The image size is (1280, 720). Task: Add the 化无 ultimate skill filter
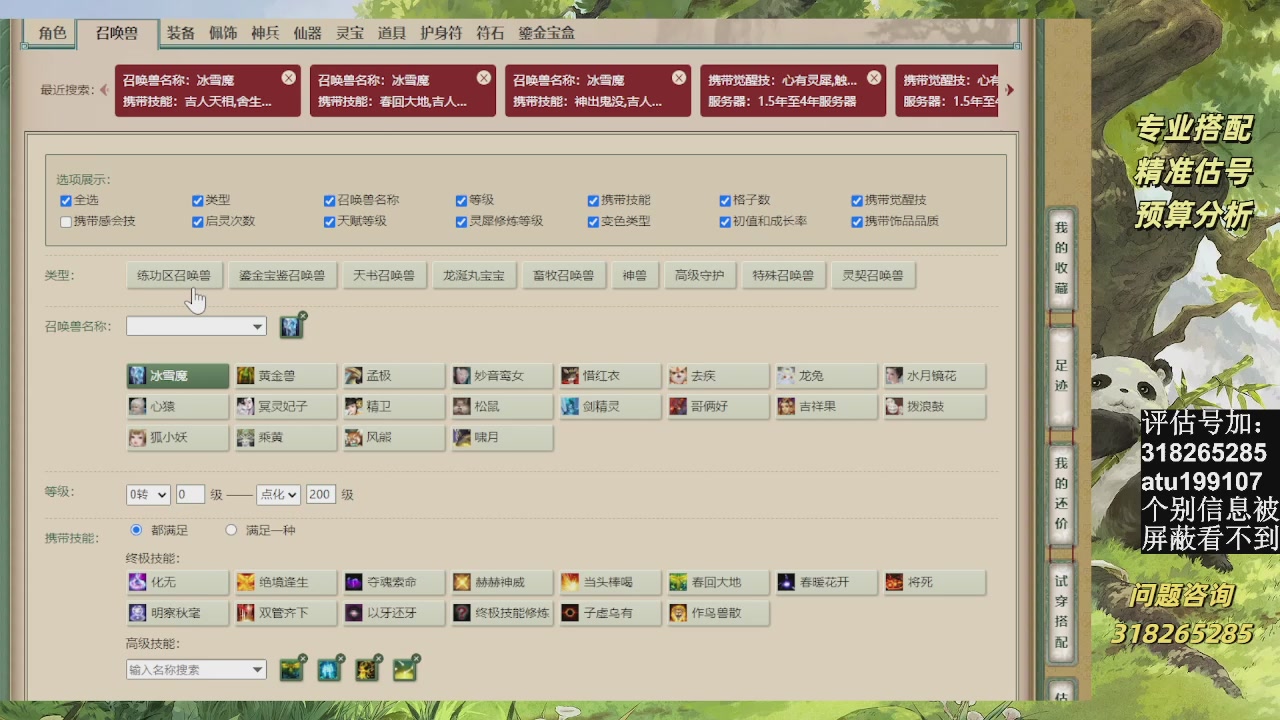pos(177,582)
